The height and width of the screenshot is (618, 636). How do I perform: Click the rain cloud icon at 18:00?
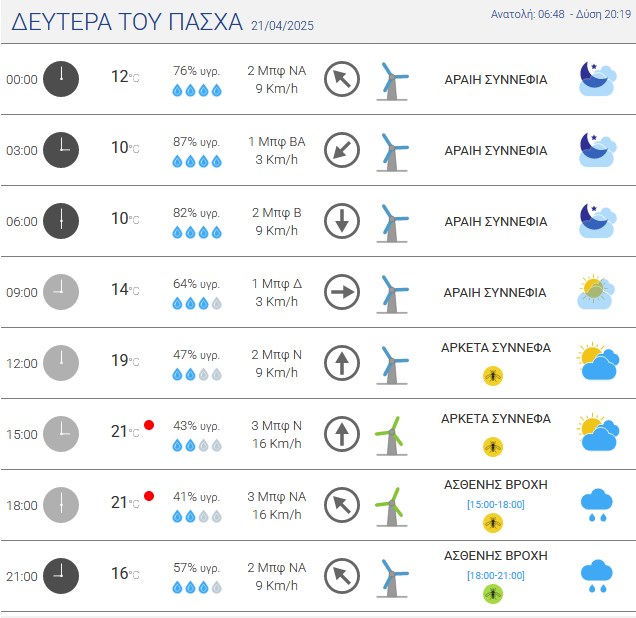point(596,505)
